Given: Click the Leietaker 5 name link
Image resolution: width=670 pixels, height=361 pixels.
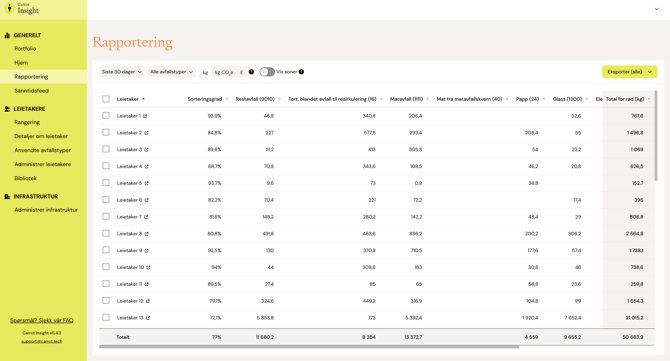Looking at the screenshot, I should (x=129, y=183).
